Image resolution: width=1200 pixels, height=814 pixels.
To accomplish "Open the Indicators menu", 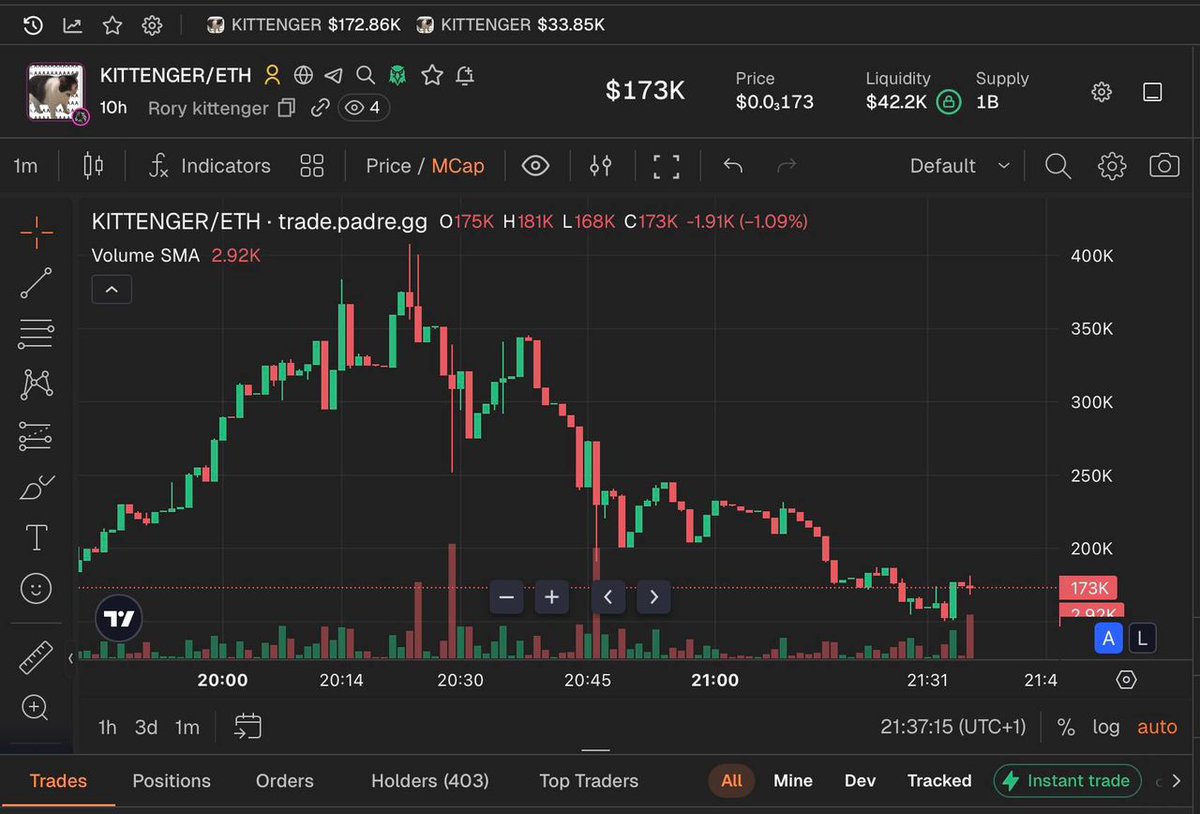I will click(x=210, y=166).
